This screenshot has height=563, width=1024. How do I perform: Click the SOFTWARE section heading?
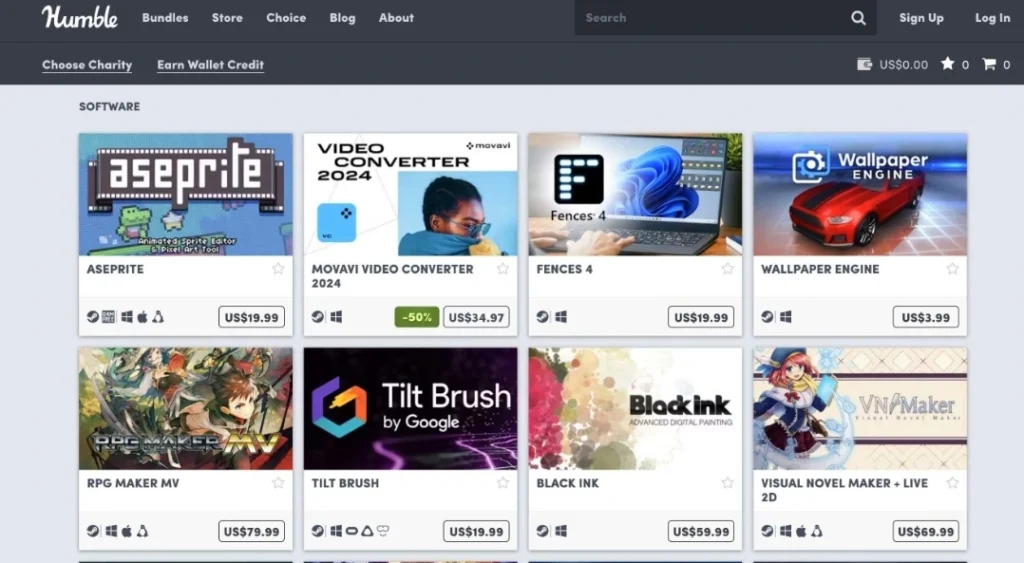click(109, 106)
